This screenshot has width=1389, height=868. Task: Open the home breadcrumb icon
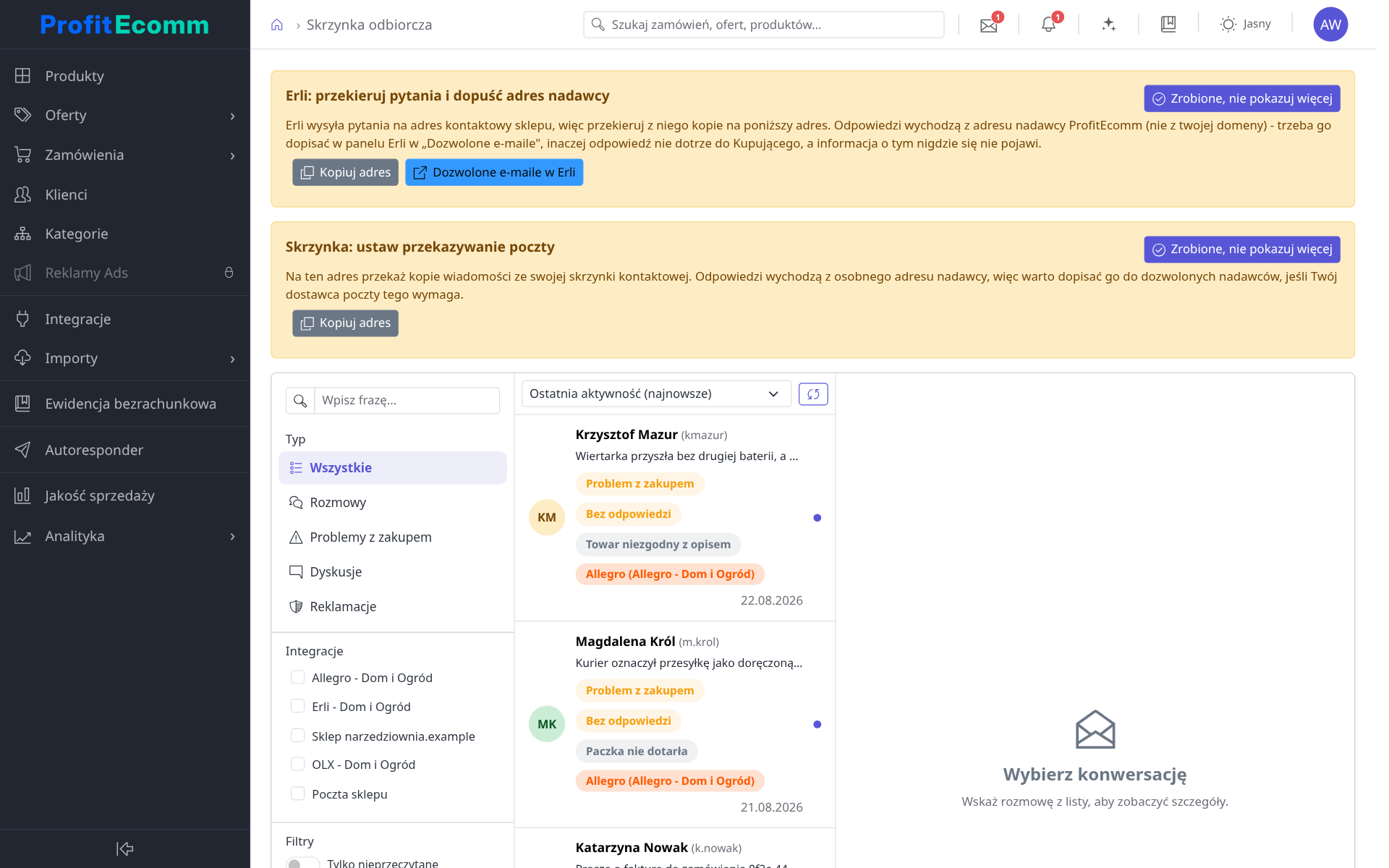coord(276,25)
